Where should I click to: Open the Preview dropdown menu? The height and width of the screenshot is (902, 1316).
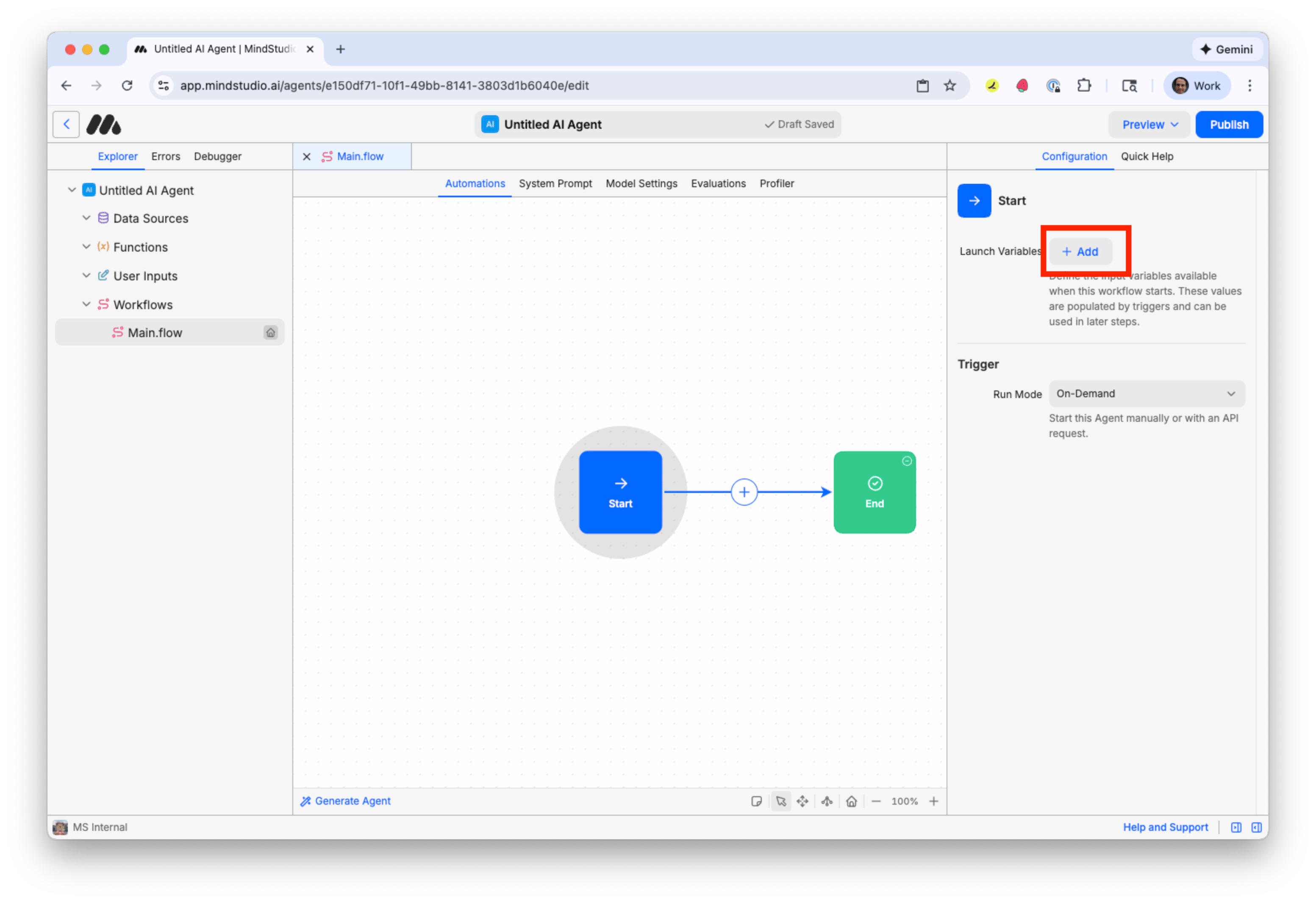[1149, 125]
